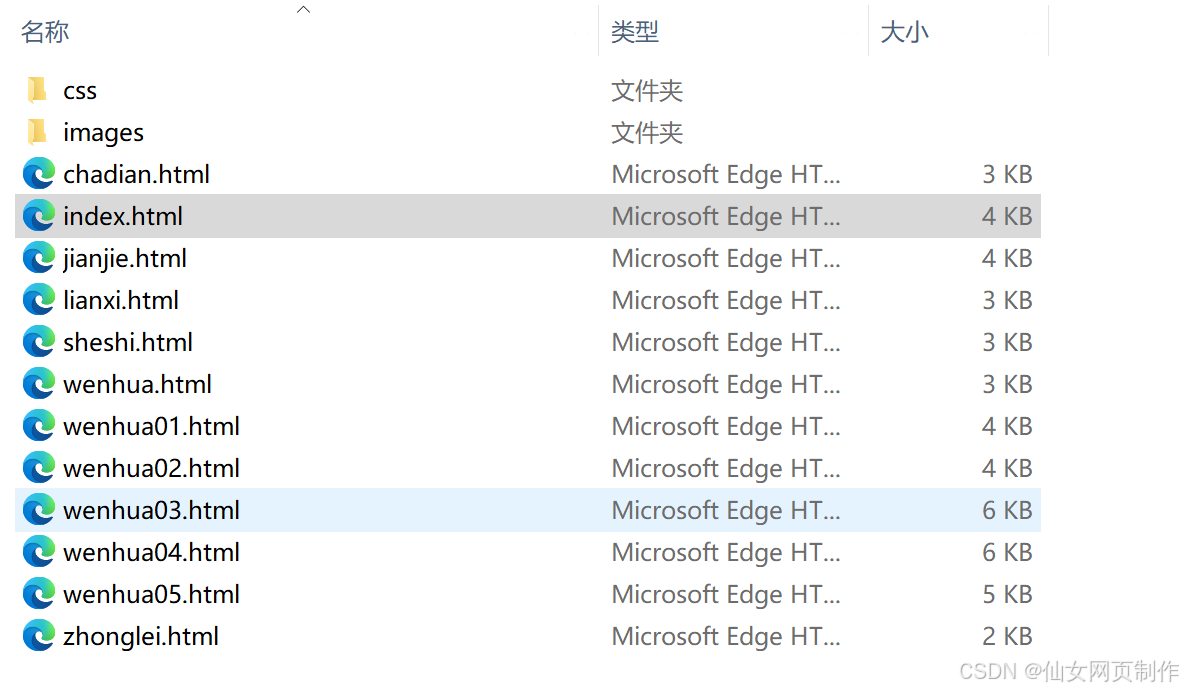Select the wenhua04.html file
Image resolution: width=1183 pixels, height=691 pixels.
coord(150,551)
